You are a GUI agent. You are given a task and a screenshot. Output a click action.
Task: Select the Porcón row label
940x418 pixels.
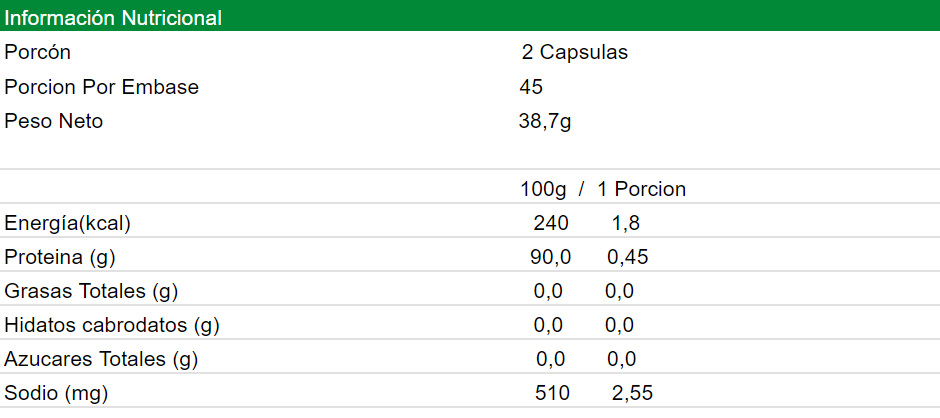pos(38,53)
